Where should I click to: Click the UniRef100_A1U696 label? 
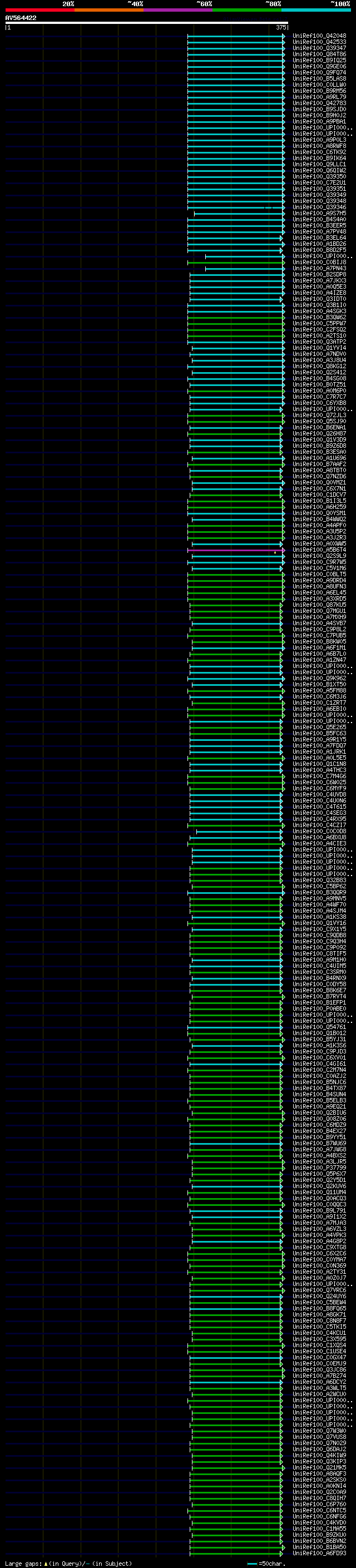pos(319,458)
